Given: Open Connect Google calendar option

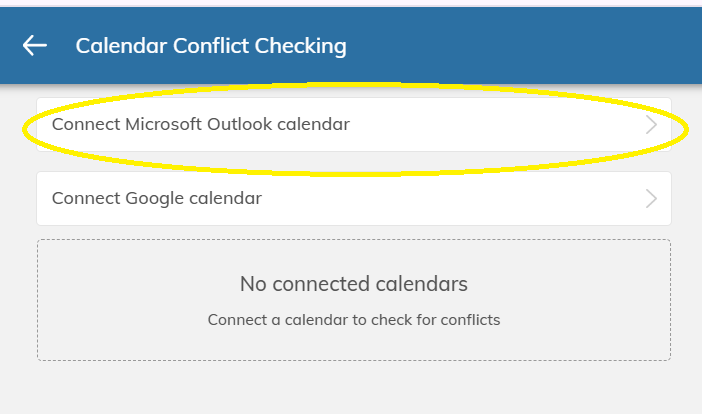Looking at the screenshot, I should pos(157,198).
